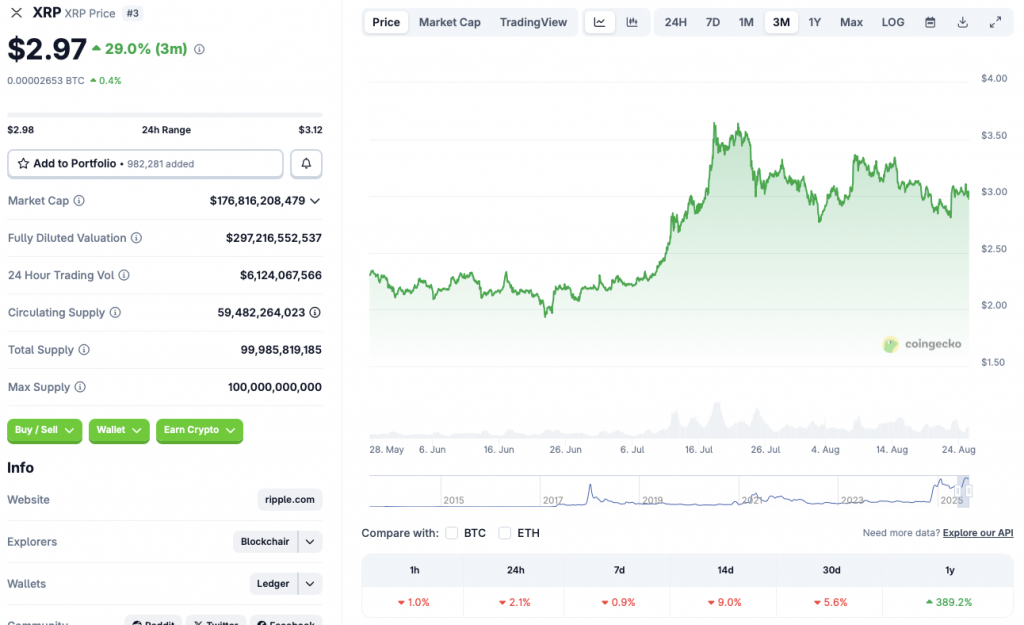Enable the ETH compare checkbox
The image size is (1024, 625).
click(x=505, y=533)
